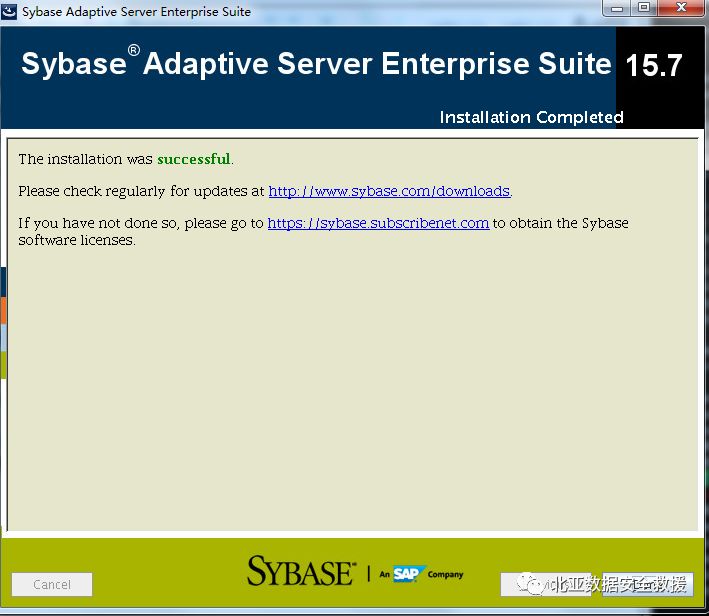Minimize the Sybase installer window

point(617,8)
